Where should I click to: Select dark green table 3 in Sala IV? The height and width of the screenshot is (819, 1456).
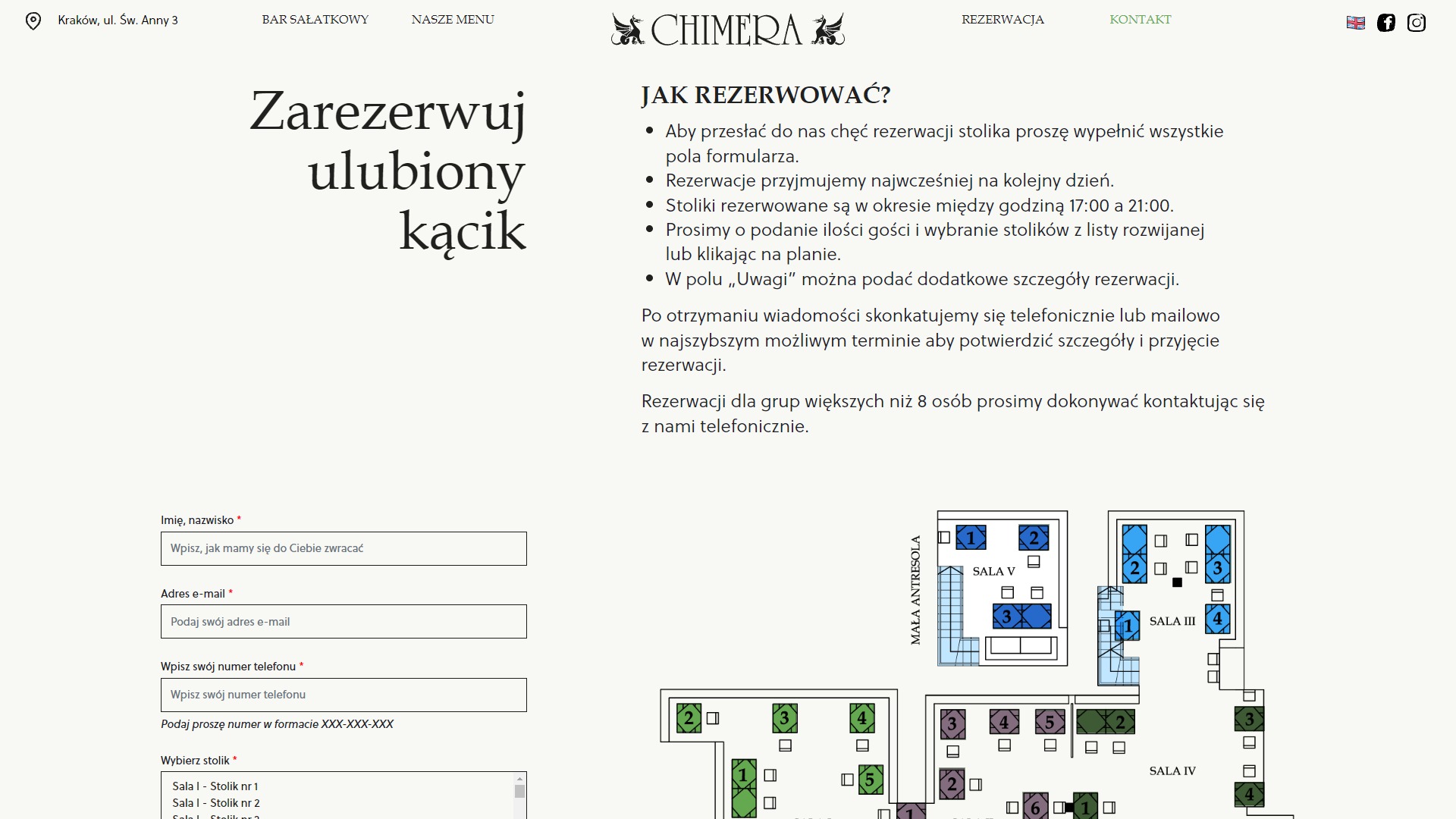point(1250,719)
